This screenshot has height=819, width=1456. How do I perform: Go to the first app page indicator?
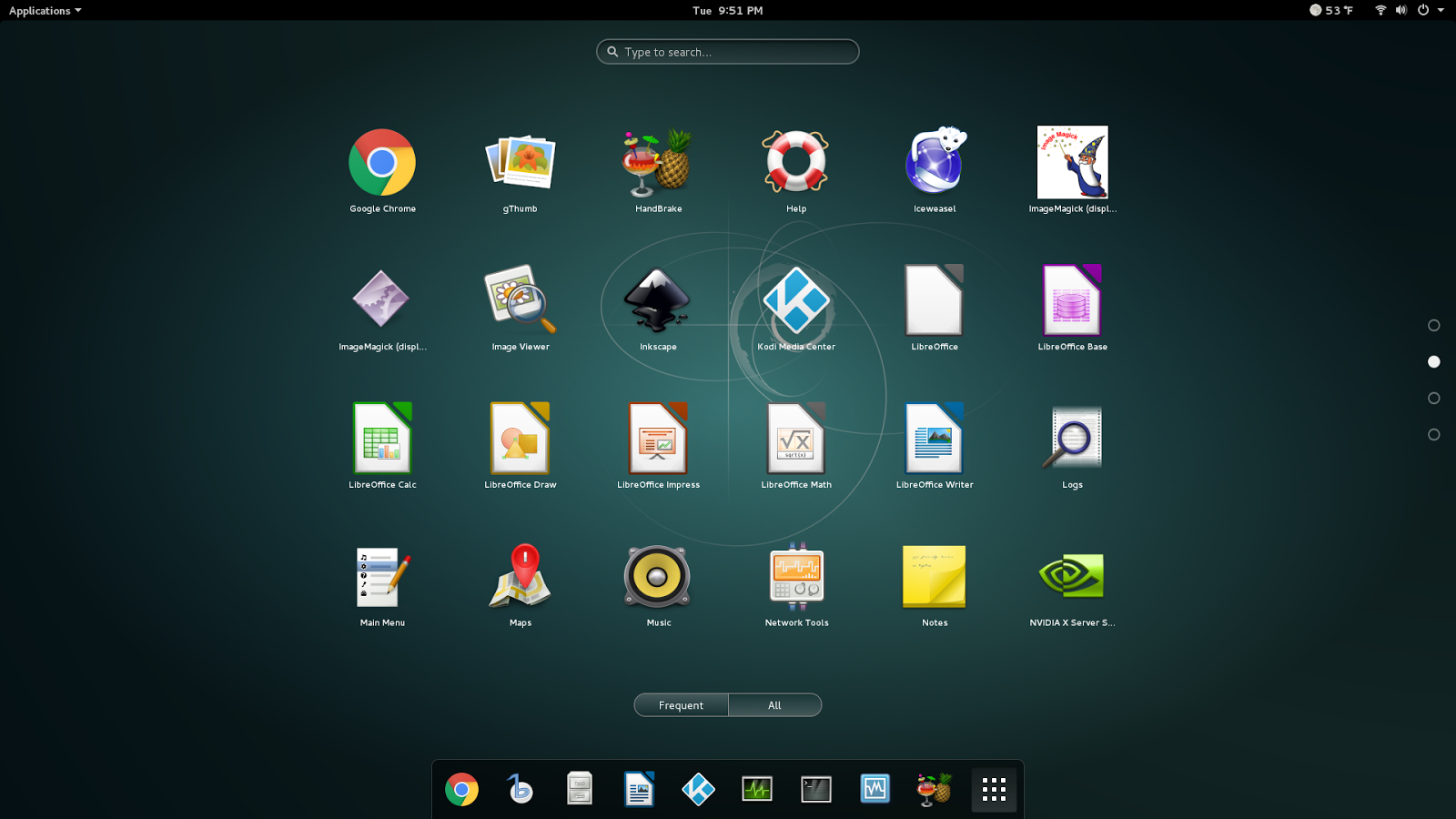(1434, 326)
